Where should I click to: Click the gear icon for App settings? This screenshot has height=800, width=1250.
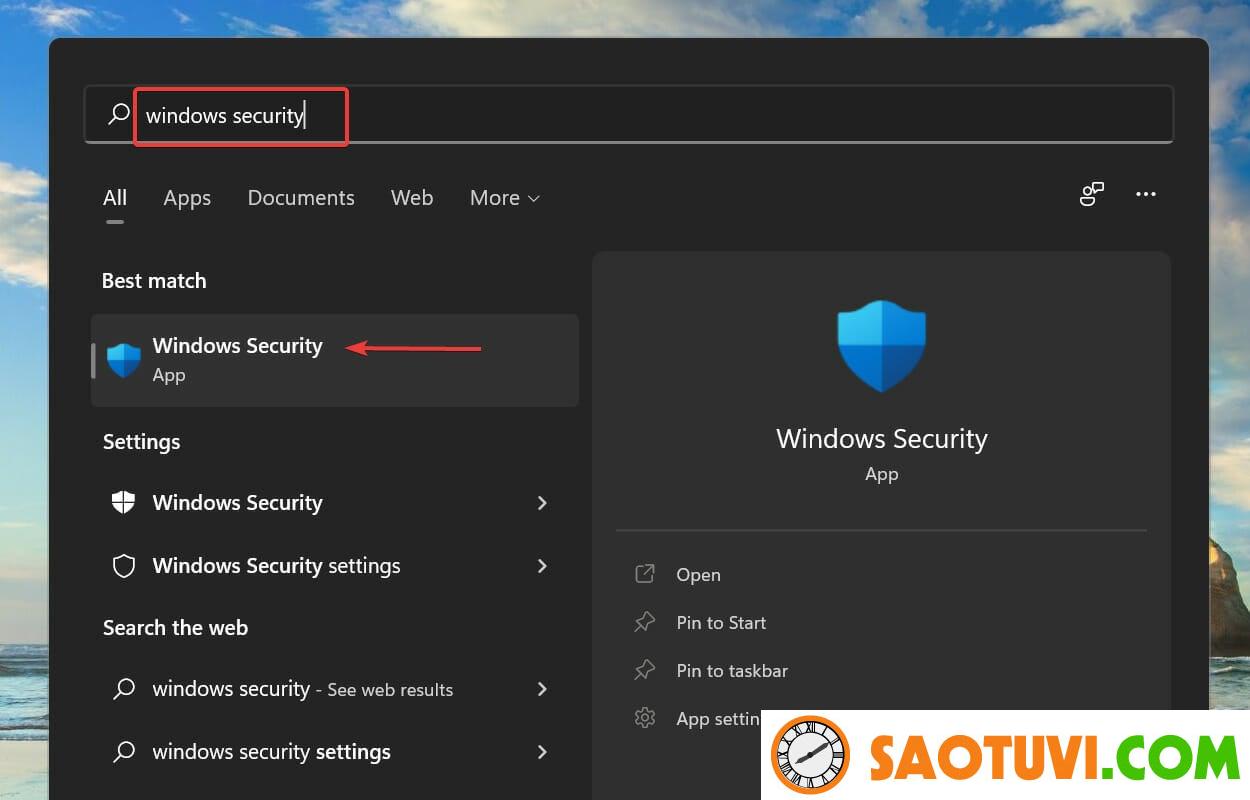tap(645, 718)
